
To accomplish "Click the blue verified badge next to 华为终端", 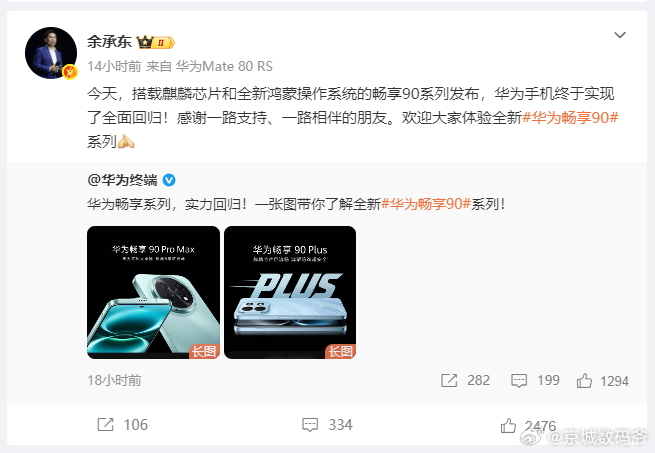I will [x=169, y=180].
